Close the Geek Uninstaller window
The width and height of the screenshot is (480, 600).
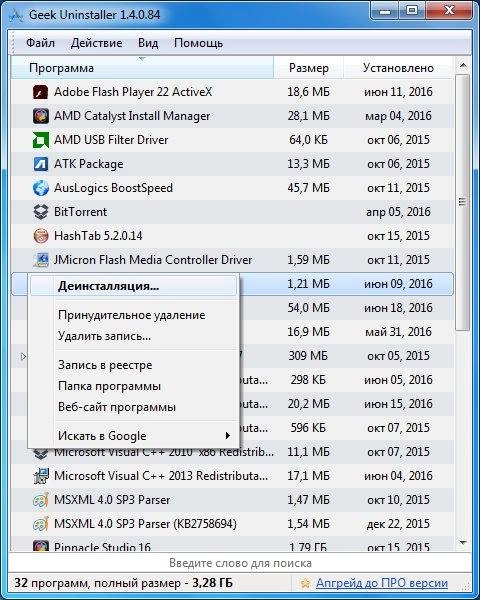(x=449, y=11)
